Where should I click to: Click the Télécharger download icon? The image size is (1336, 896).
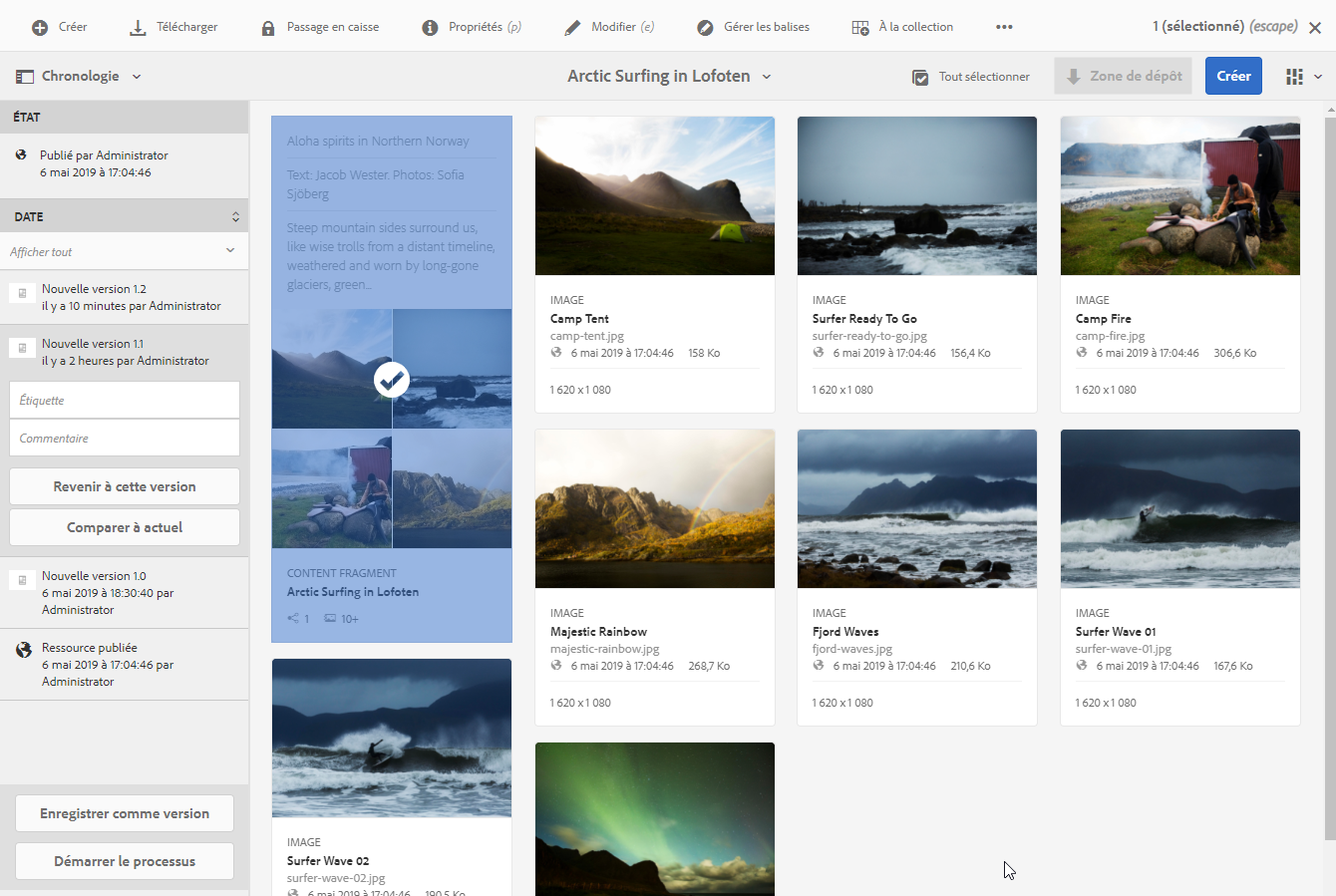(138, 28)
